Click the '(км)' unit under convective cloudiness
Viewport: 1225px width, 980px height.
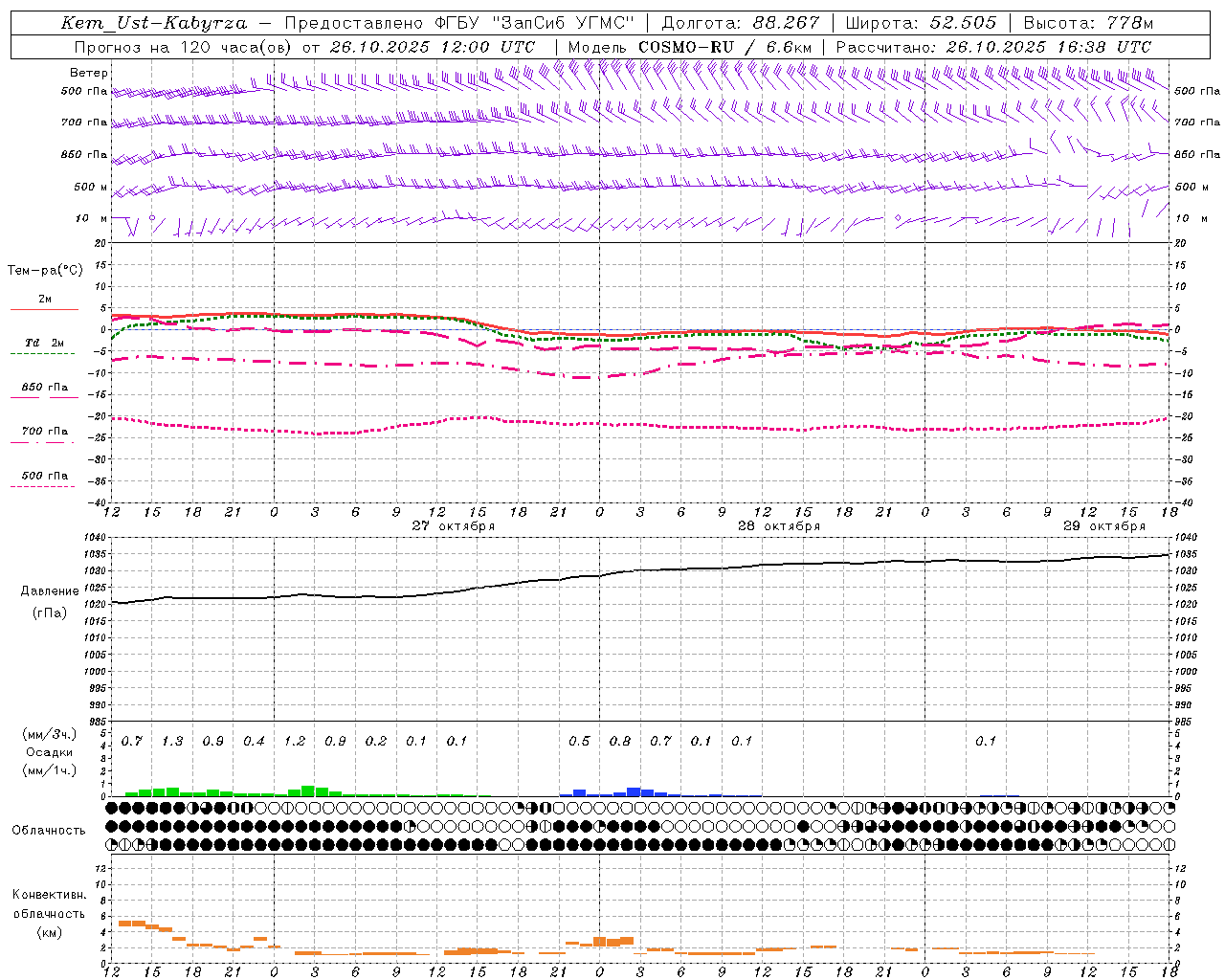coord(50,933)
